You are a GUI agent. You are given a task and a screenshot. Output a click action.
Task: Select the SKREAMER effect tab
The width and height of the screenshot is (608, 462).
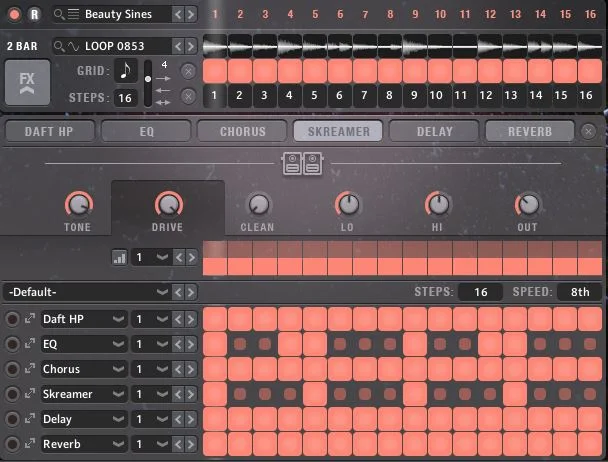(x=338, y=132)
